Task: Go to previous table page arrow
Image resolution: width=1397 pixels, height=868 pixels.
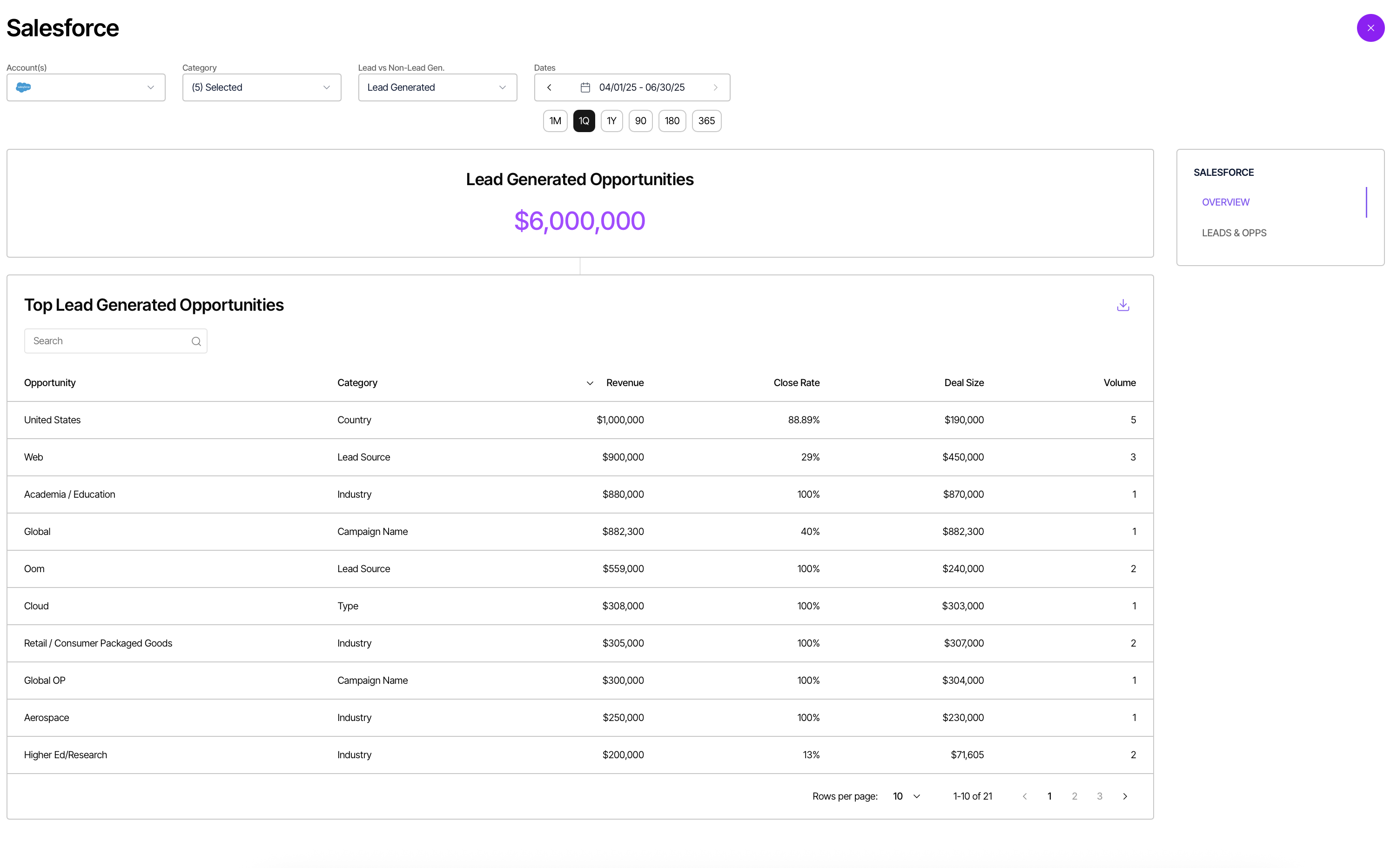Action: (x=1024, y=796)
